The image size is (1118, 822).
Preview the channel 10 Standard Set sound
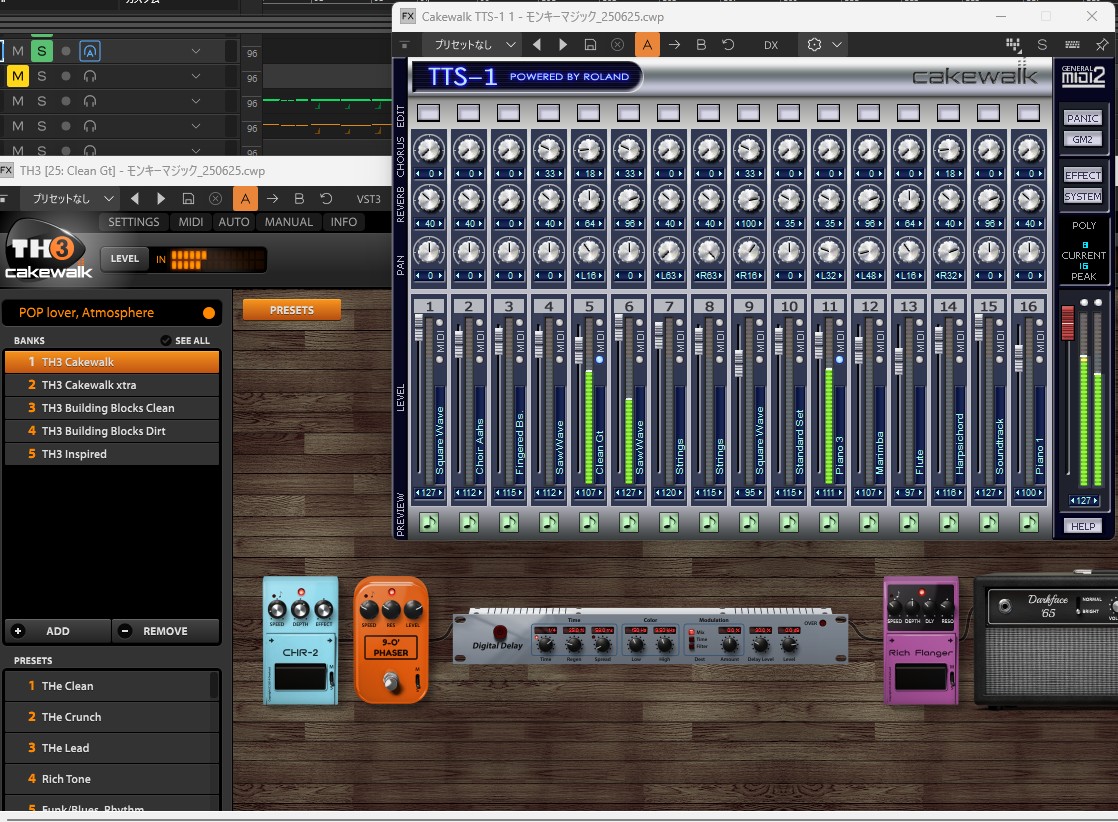(789, 523)
